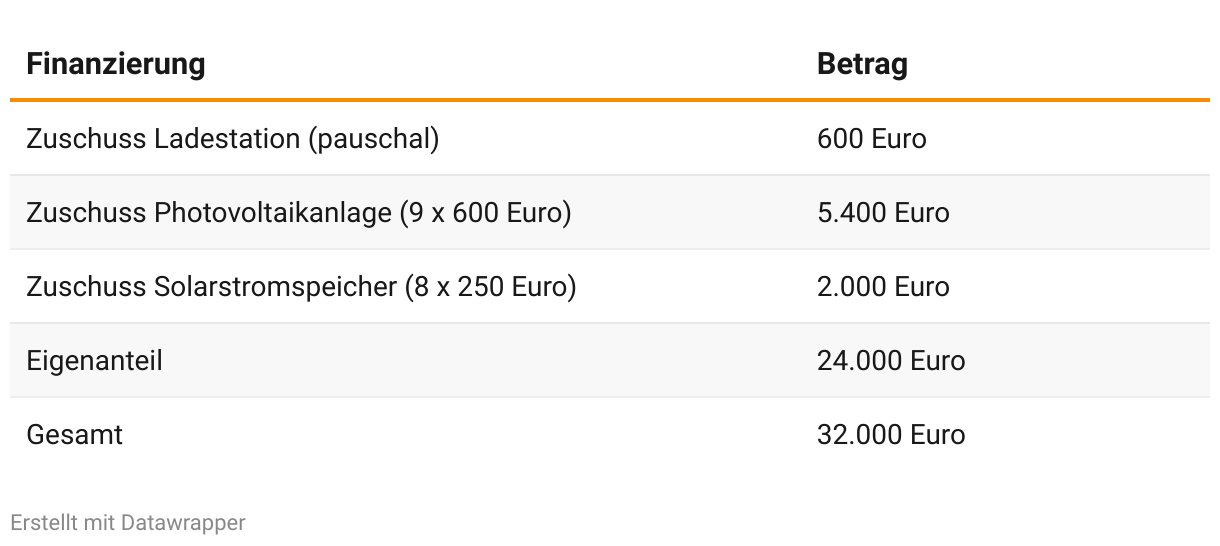Select the 600 Euro amount cell
The width and height of the screenshot is (1220, 546).
pos(871,138)
